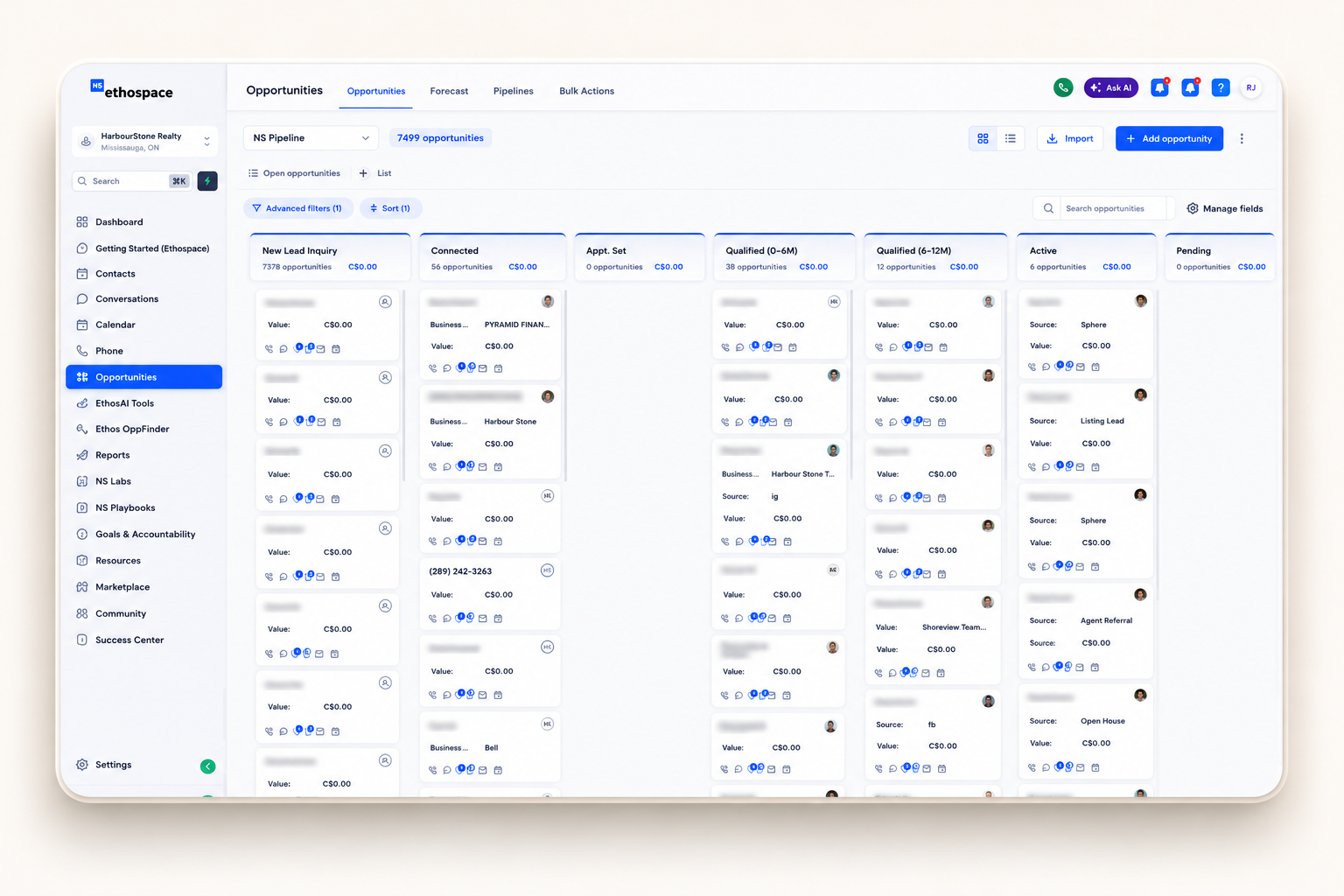
Task: Switch to list view layout
Action: pyautogui.click(x=1011, y=138)
